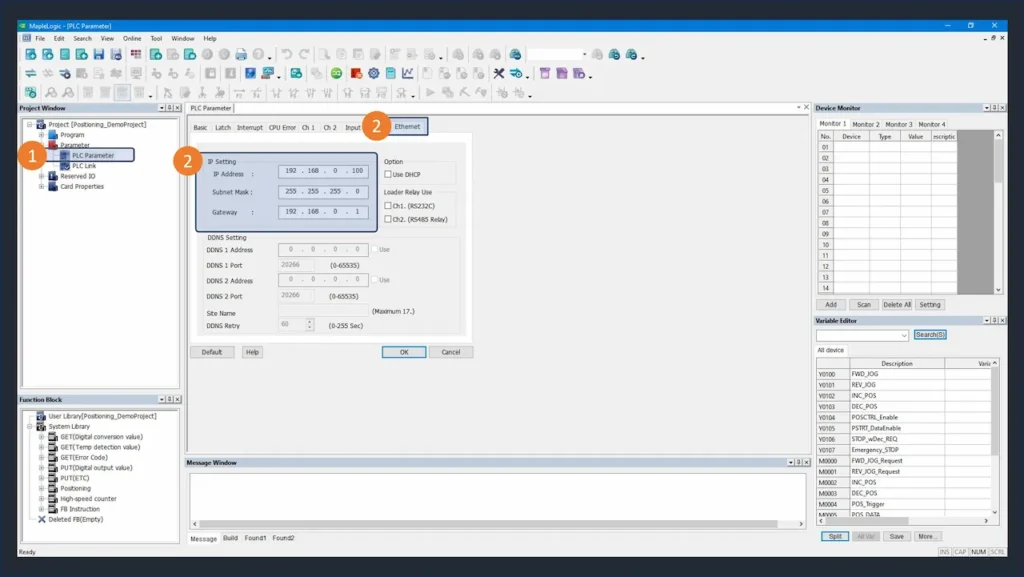Open the Online menu
The width and height of the screenshot is (1024, 577).
(x=132, y=38)
